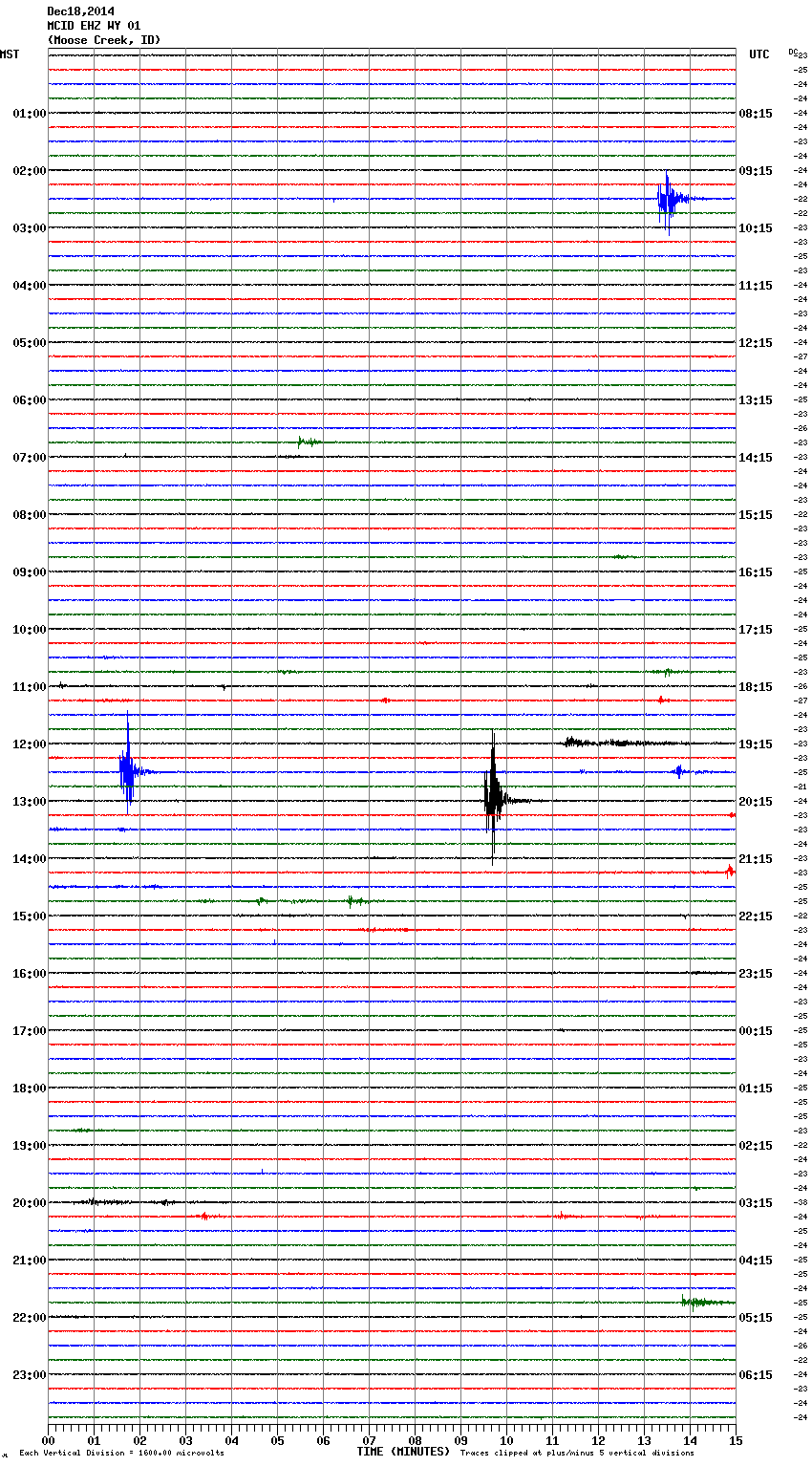Select the 14:15 UTC time label
The width and height of the screenshot is (812, 1466).
(756, 458)
